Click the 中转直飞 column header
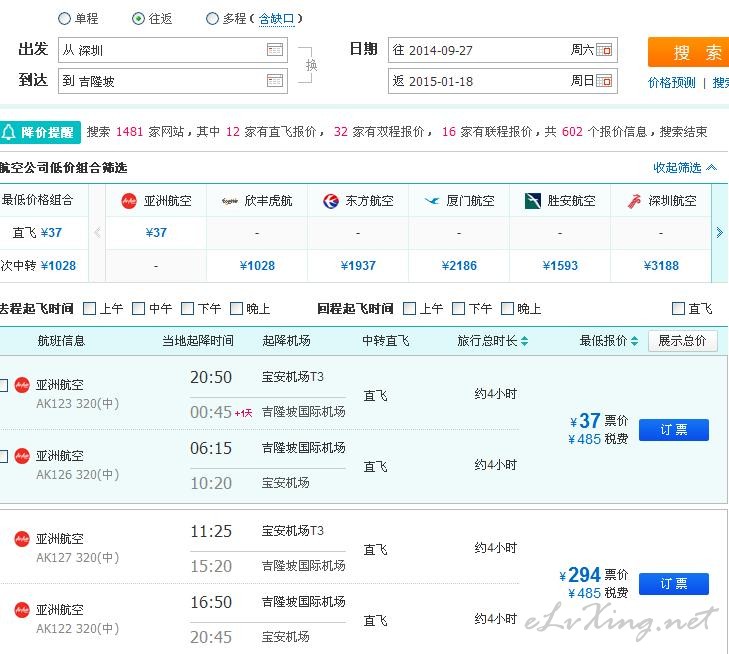Screen dimensions: 729x654 pyautogui.click(x=386, y=341)
